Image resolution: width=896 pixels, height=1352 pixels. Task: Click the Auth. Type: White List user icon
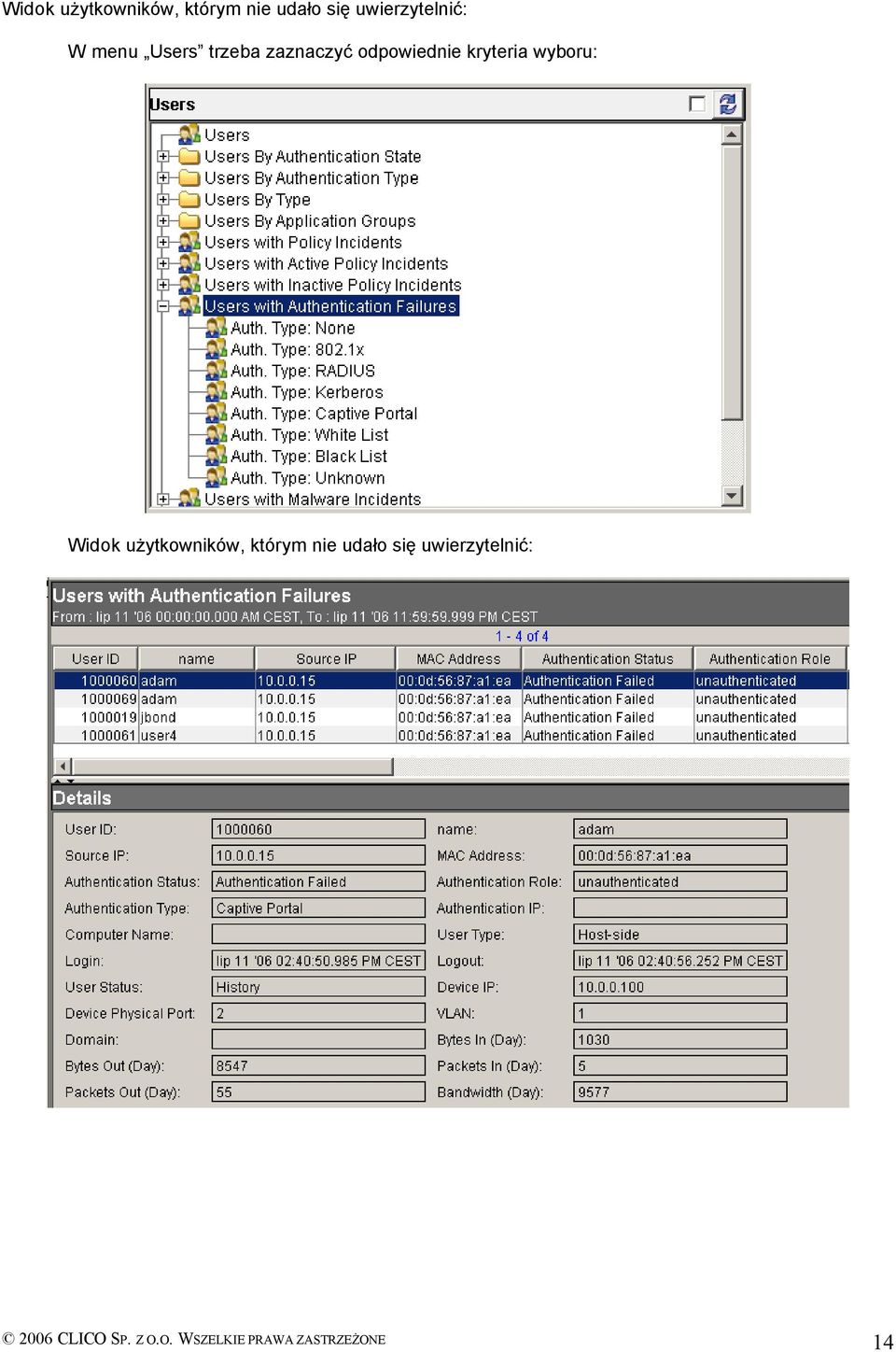tap(217, 435)
